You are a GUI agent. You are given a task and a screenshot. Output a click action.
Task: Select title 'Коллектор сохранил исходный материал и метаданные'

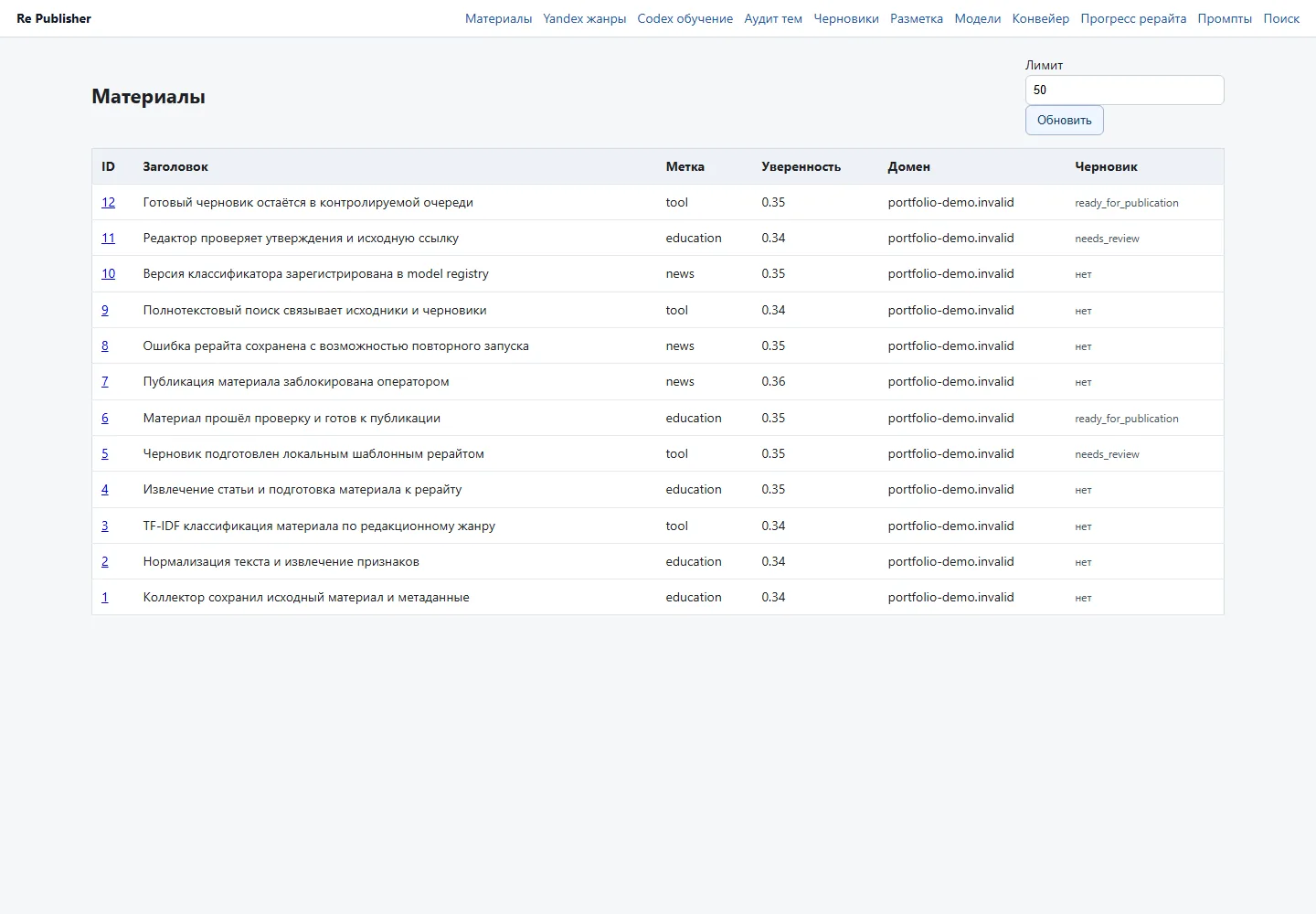coord(306,597)
